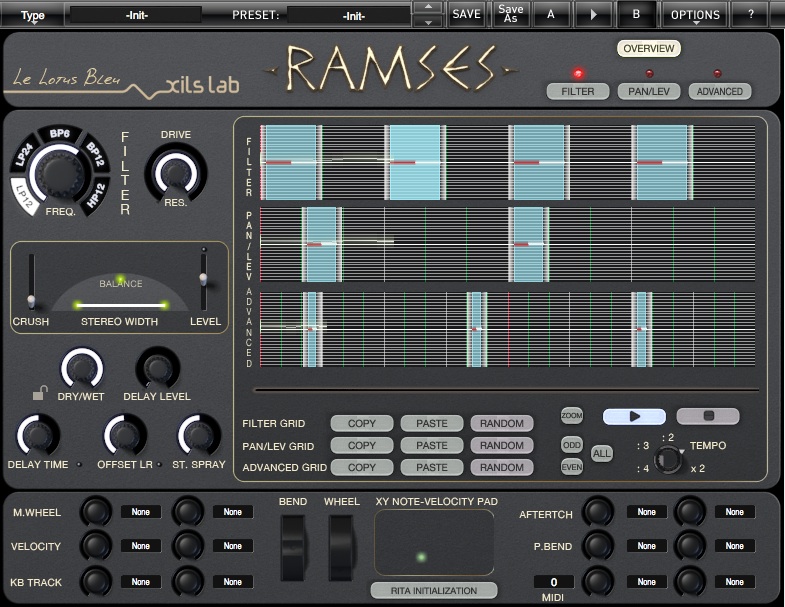
Task: Switch to the ADVANCED tab
Action: [720, 91]
